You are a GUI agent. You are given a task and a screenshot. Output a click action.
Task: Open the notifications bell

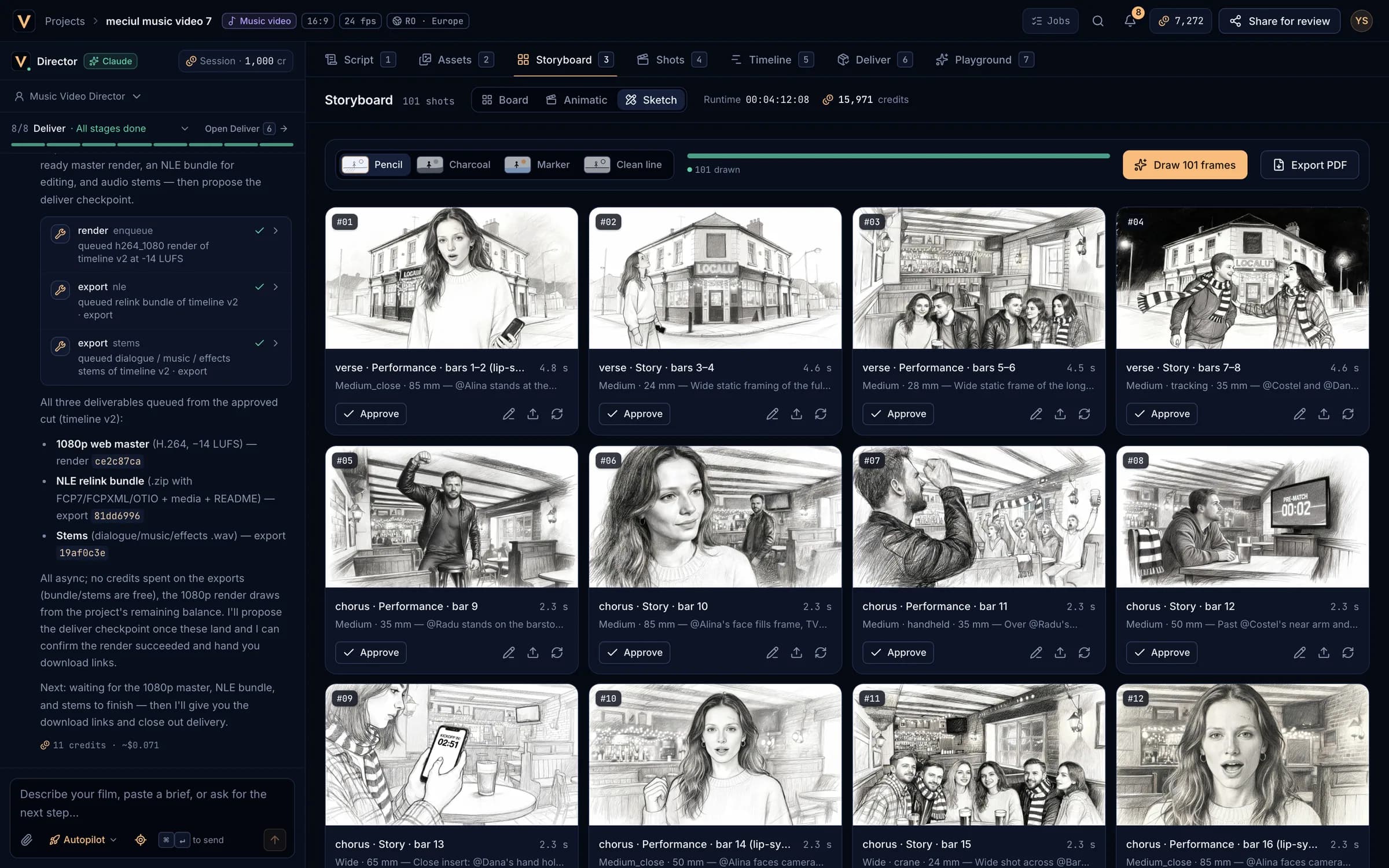(x=1130, y=21)
